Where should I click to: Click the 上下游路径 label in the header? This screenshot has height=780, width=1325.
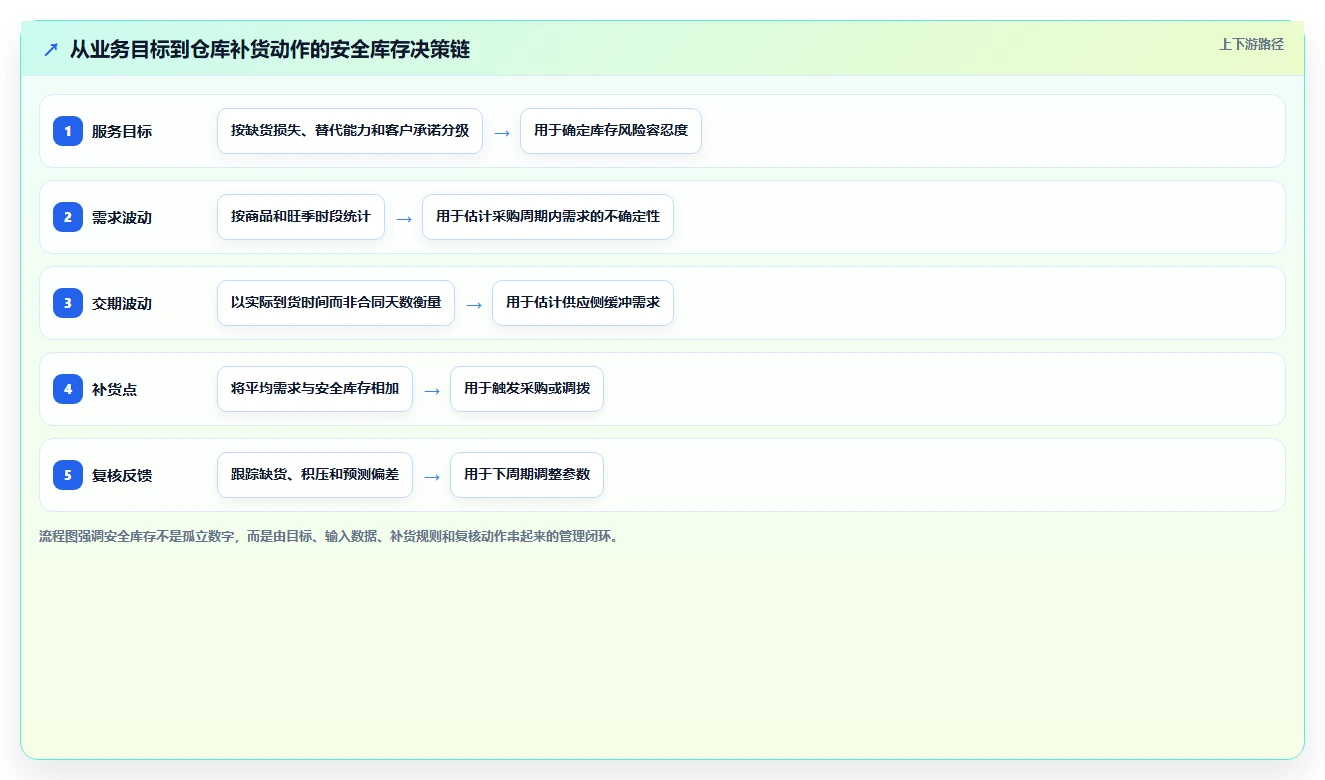pyautogui.click(x=1251, y=44)
